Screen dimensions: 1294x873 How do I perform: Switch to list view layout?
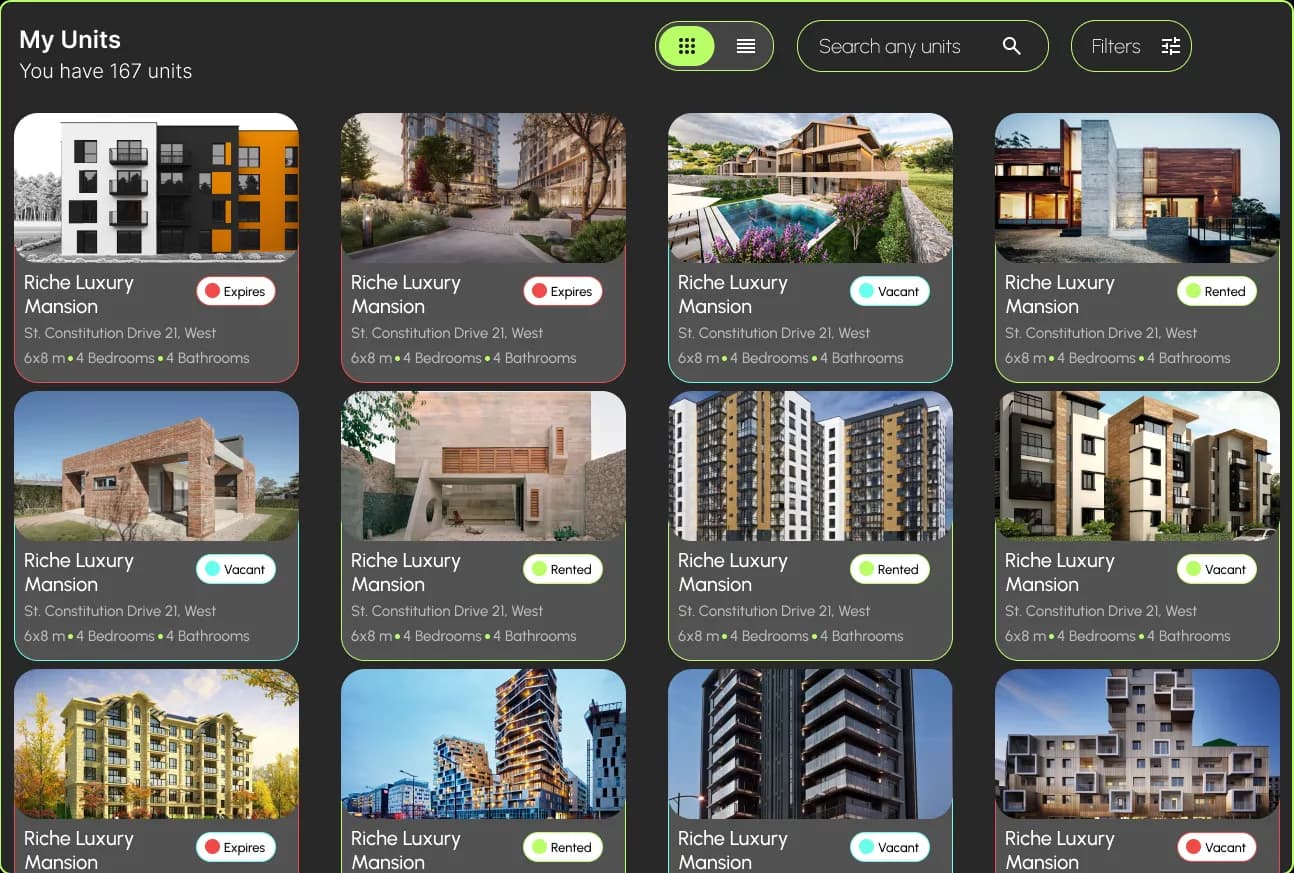point(745,46)
